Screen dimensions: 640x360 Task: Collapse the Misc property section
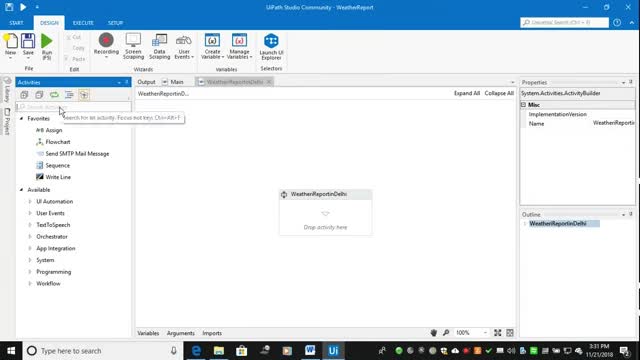click(x=523, y=105)
